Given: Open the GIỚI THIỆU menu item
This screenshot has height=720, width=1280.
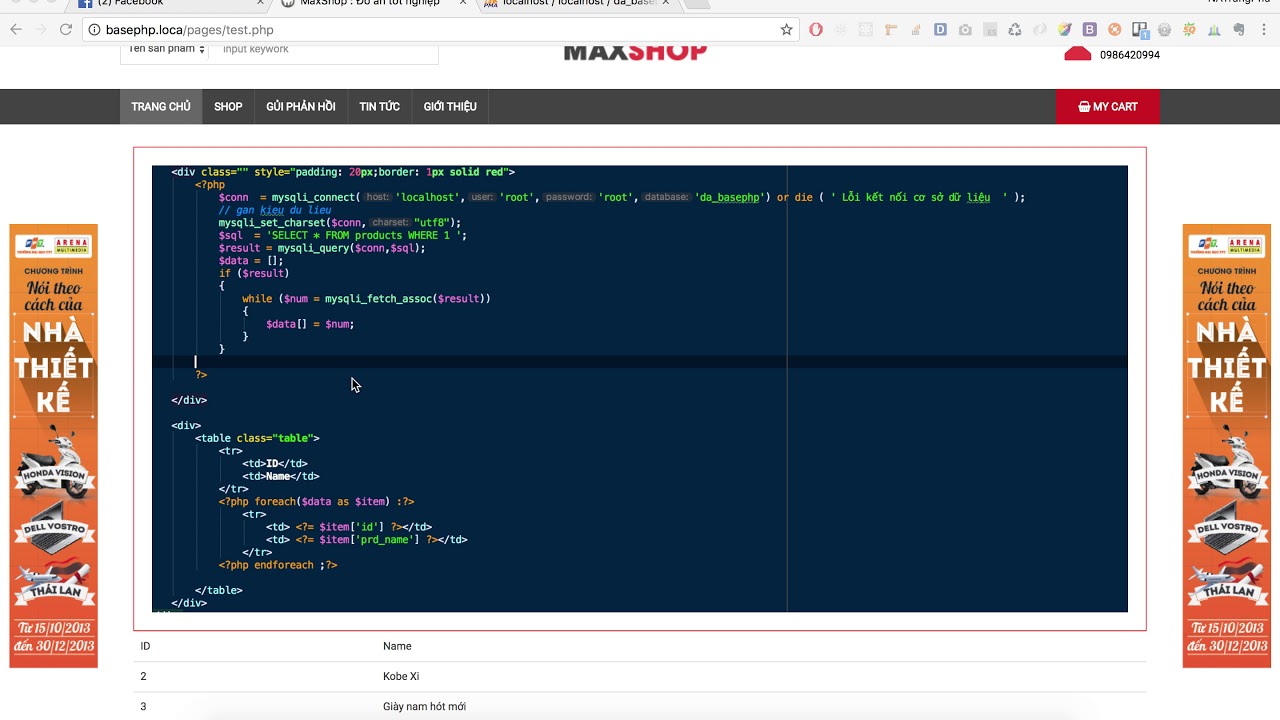Looking at the screenshot, I should [x=450, y=107].
